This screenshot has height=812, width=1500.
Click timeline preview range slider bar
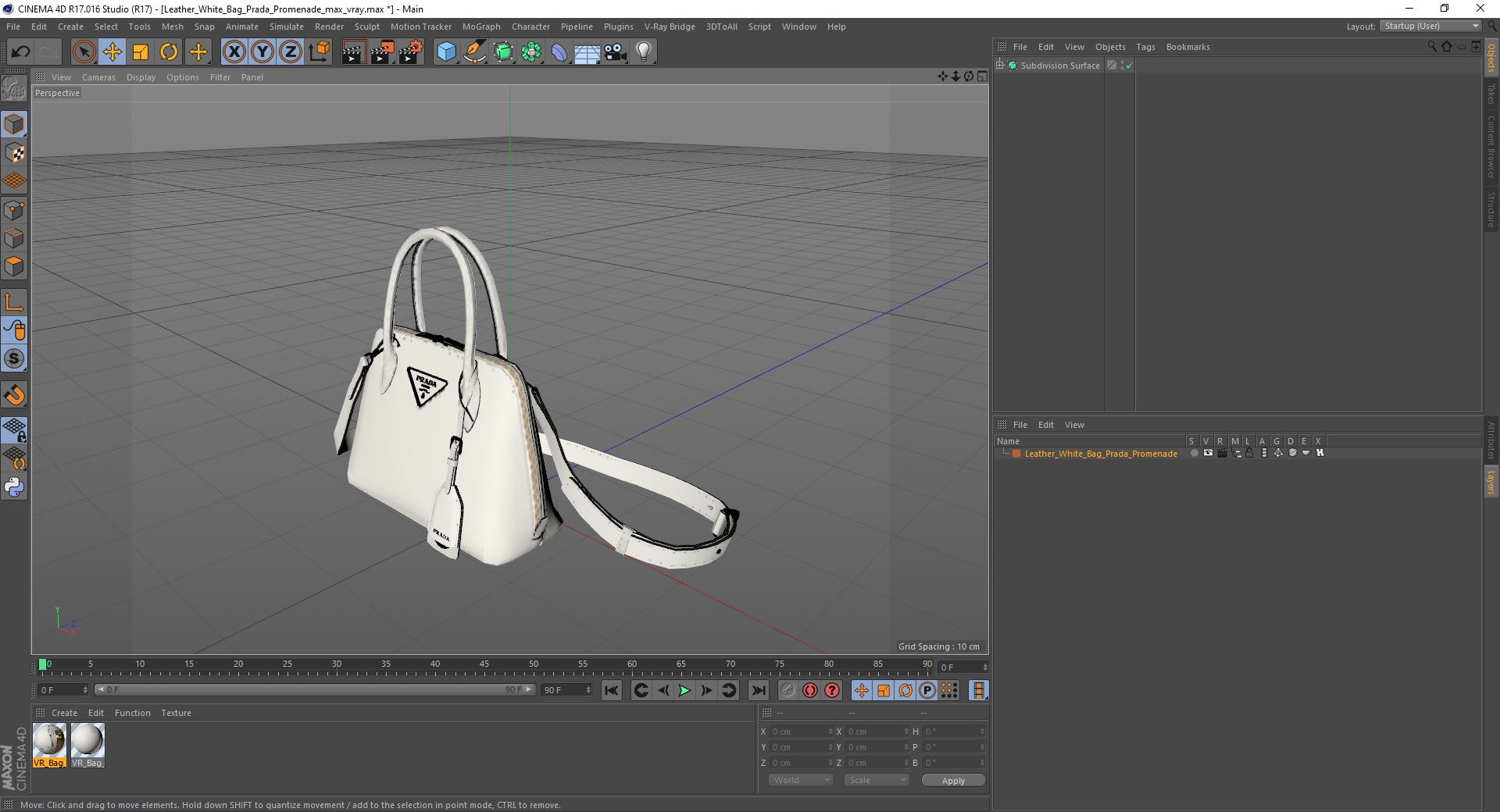(314, 689)
